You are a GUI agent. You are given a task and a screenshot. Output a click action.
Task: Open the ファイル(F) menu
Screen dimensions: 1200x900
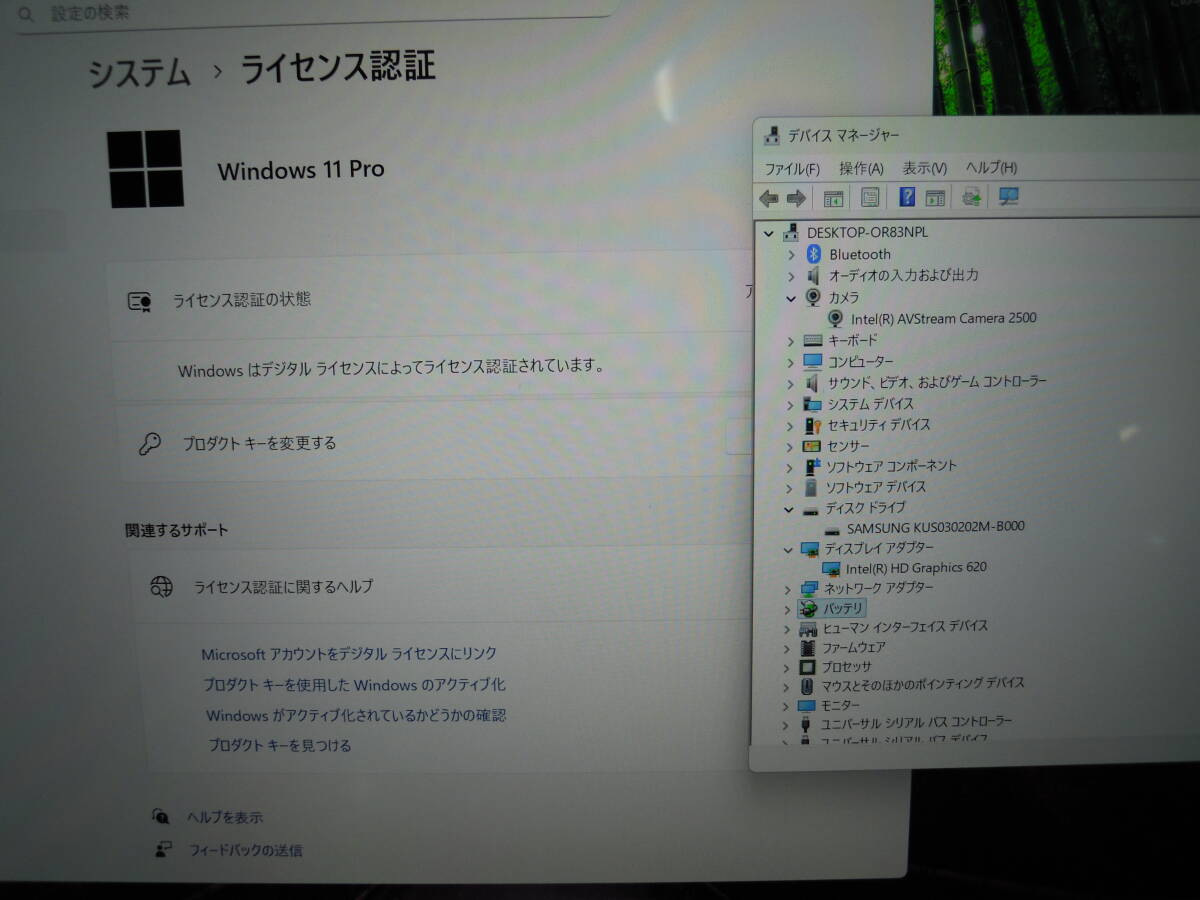point(792,168)
